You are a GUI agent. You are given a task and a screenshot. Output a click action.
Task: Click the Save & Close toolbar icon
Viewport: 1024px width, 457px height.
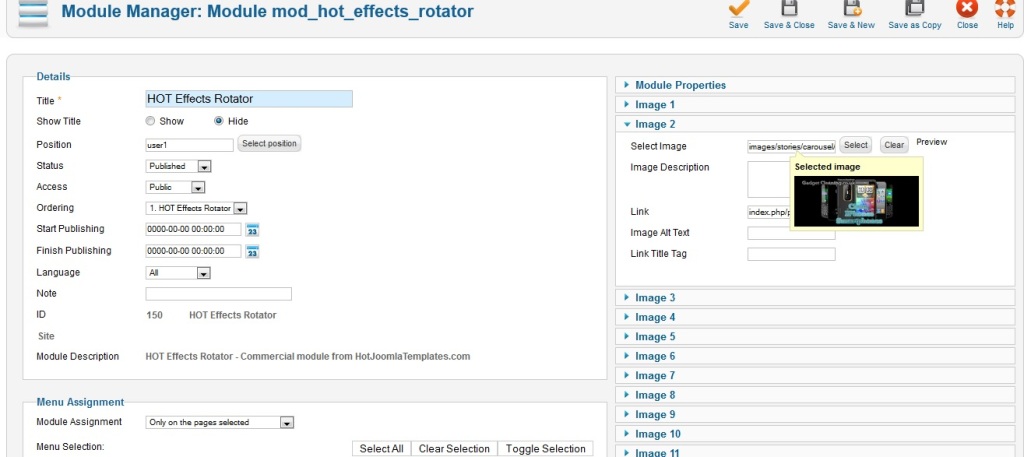[789, 7]
